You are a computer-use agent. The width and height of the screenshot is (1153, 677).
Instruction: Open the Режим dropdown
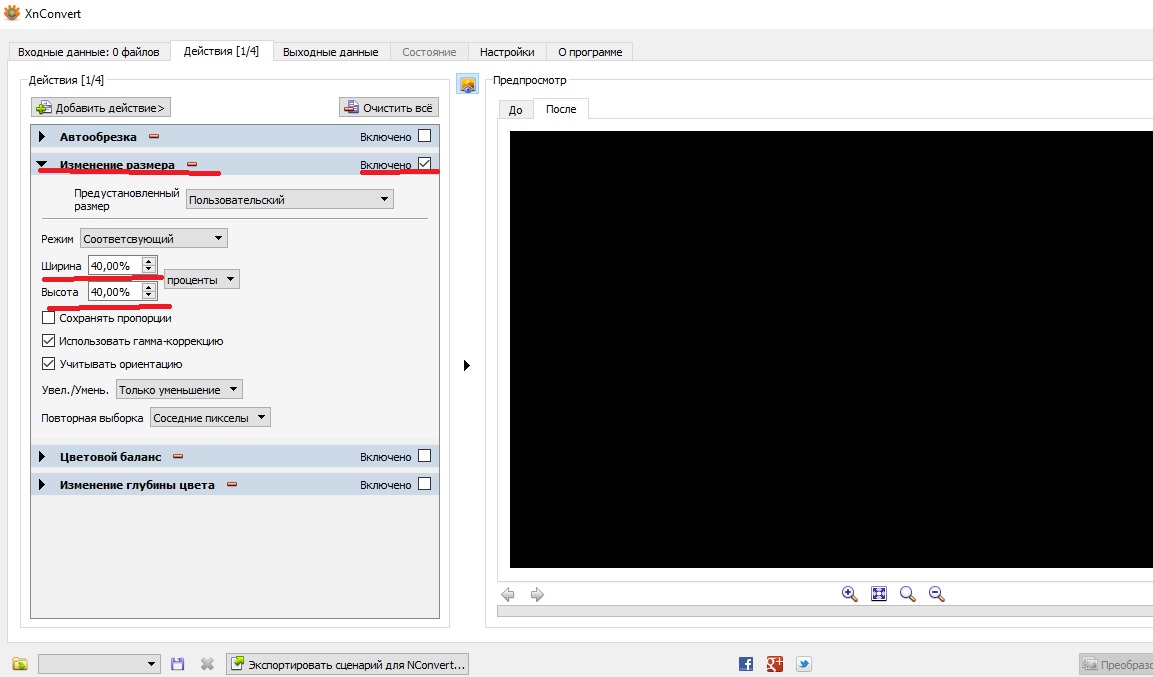tap(154, 238)
